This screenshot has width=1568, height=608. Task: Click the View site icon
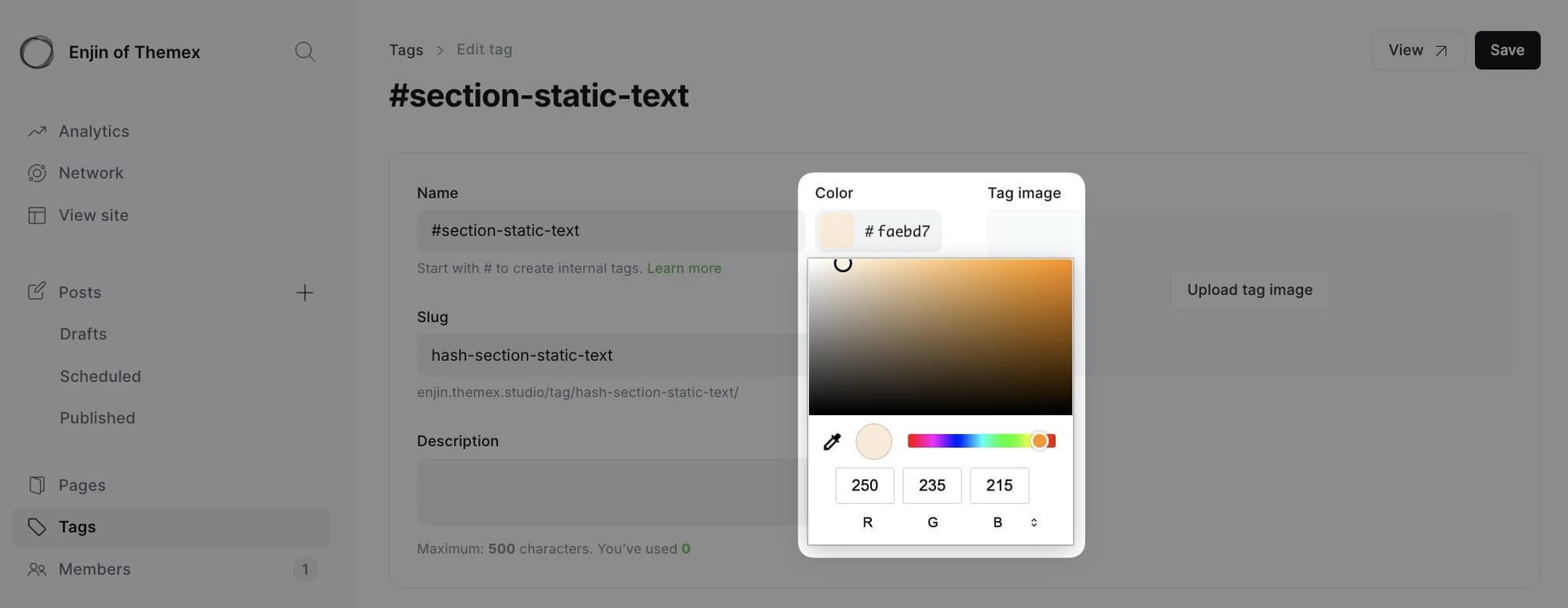(x=37, y=215)
